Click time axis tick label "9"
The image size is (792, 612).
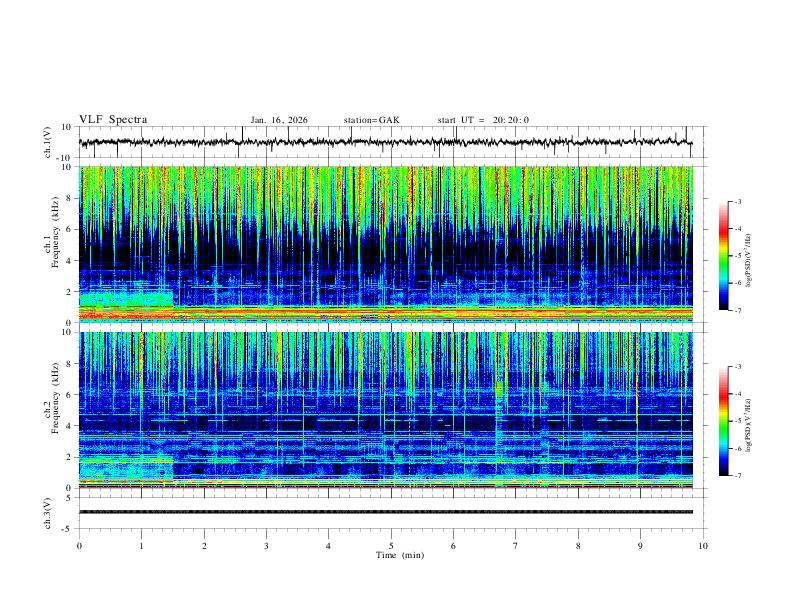tap(640, 546)
